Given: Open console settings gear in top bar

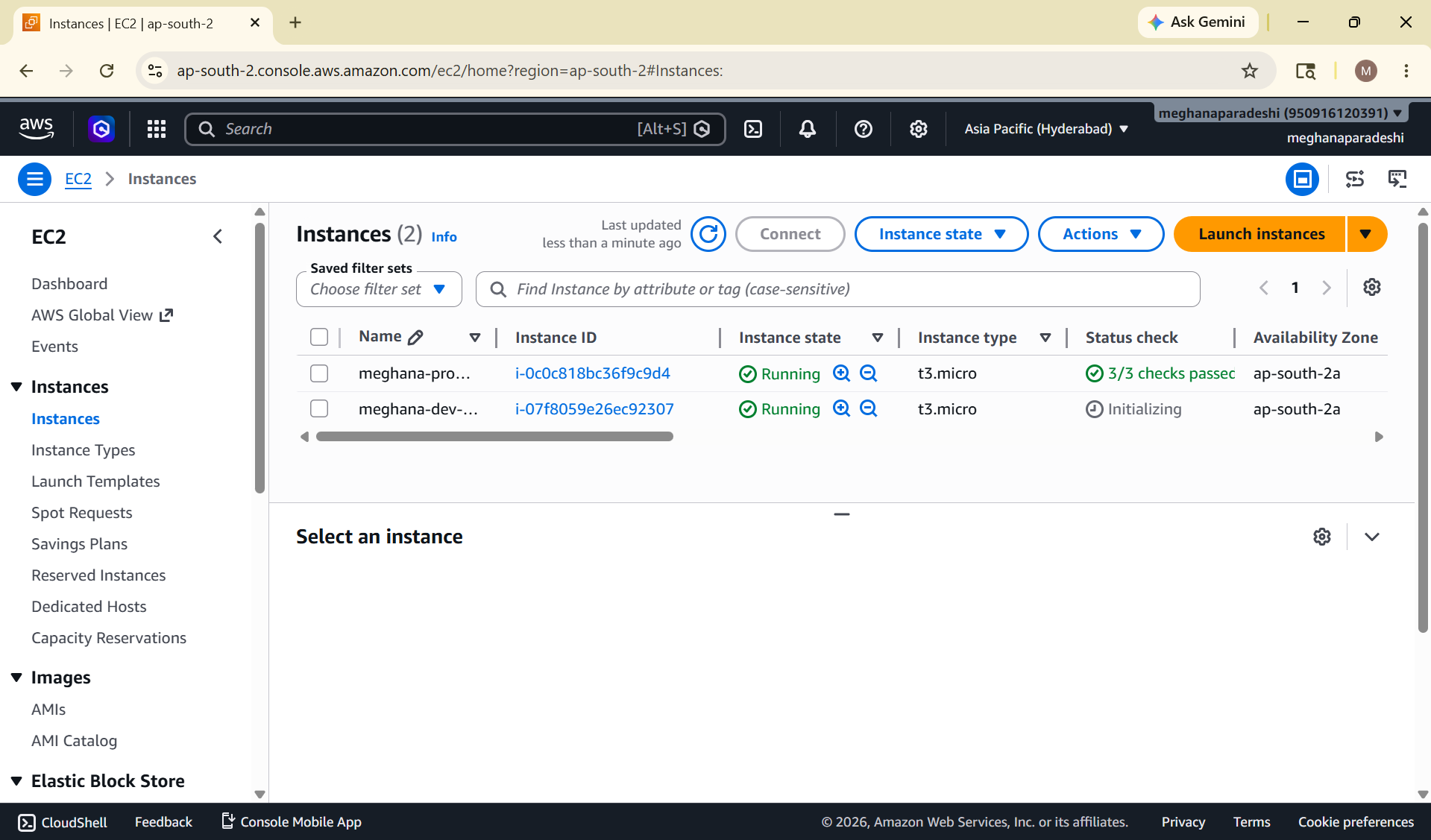Looking at the screenshot, I should [919, 129].
